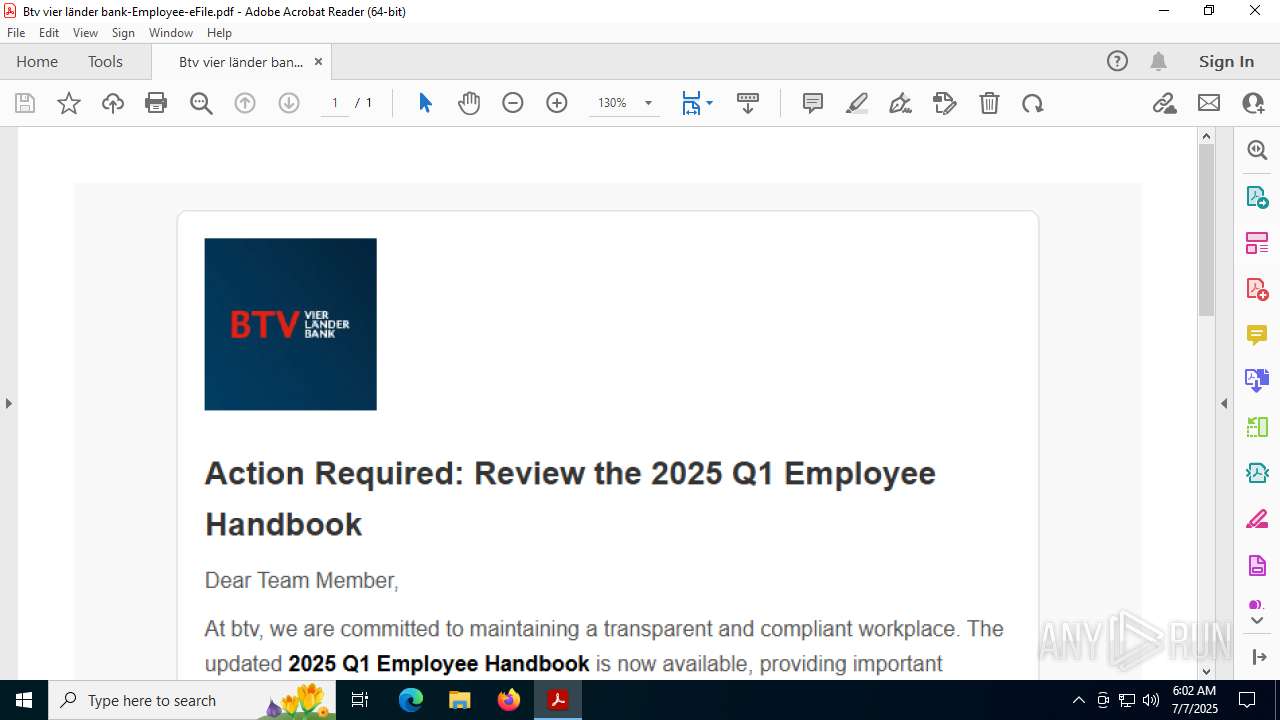Zoom in with the plus icon

pyautogui.click(x=557, y=103)
